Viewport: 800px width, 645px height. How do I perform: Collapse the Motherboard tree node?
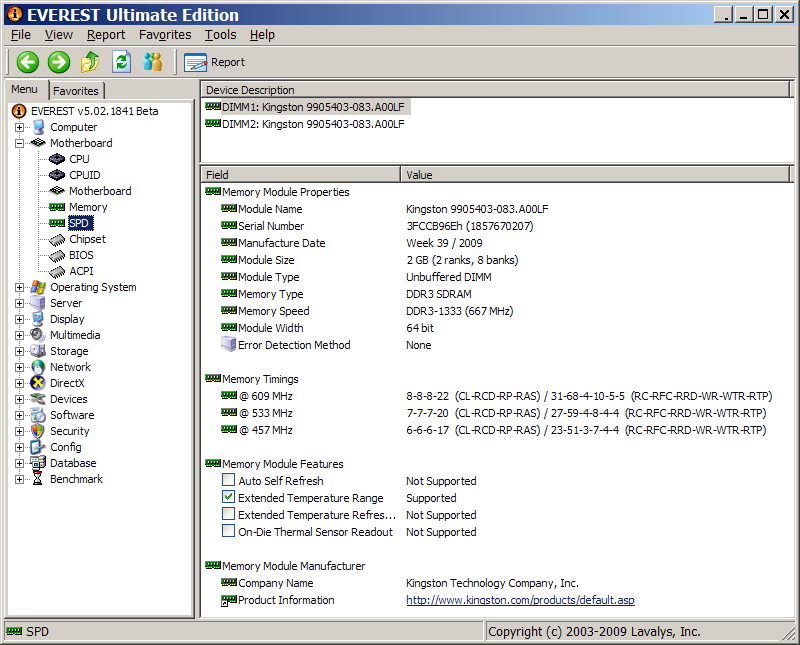(x=19, y=143)
